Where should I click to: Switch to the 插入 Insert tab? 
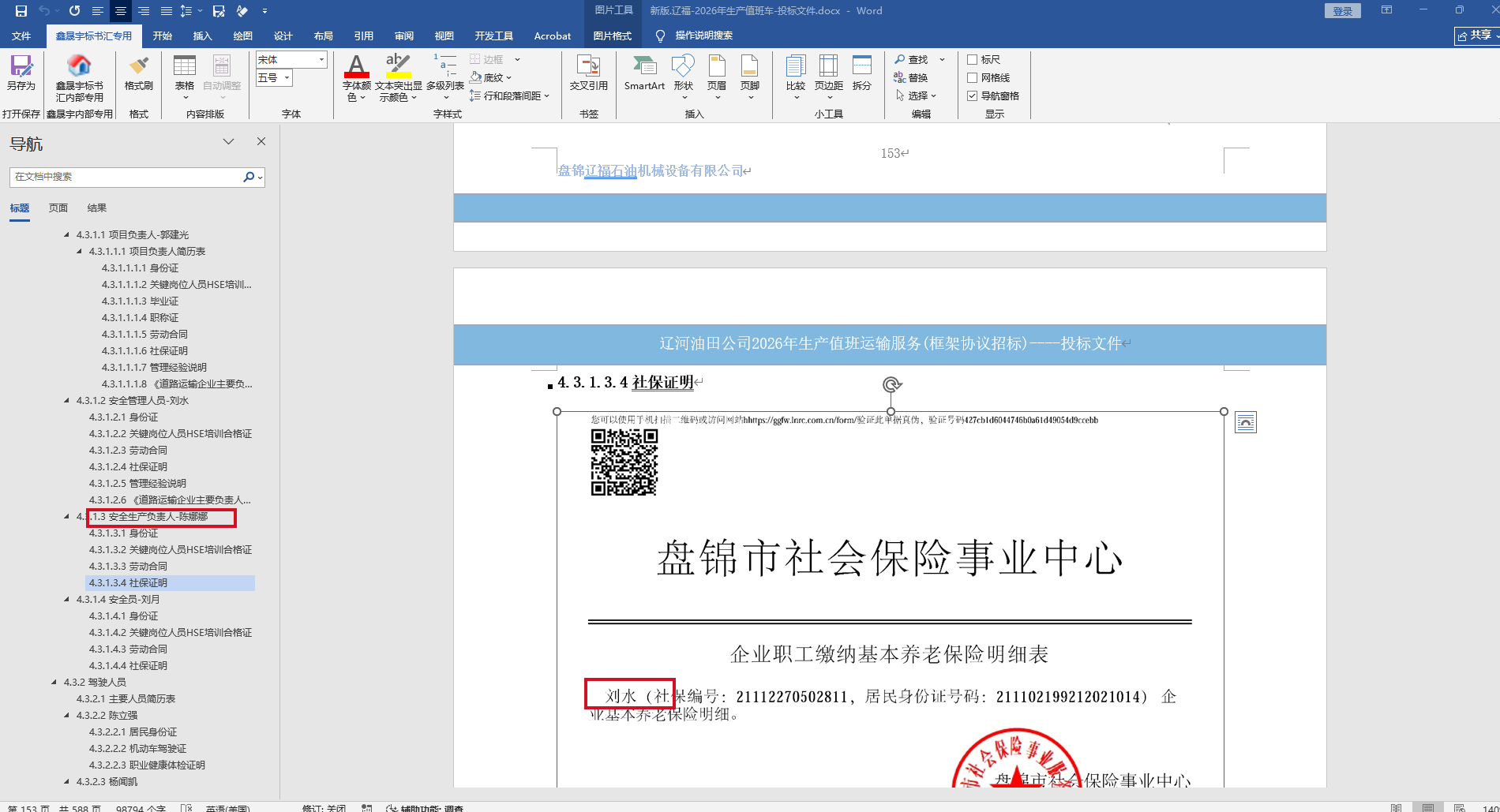pos(202,36)
